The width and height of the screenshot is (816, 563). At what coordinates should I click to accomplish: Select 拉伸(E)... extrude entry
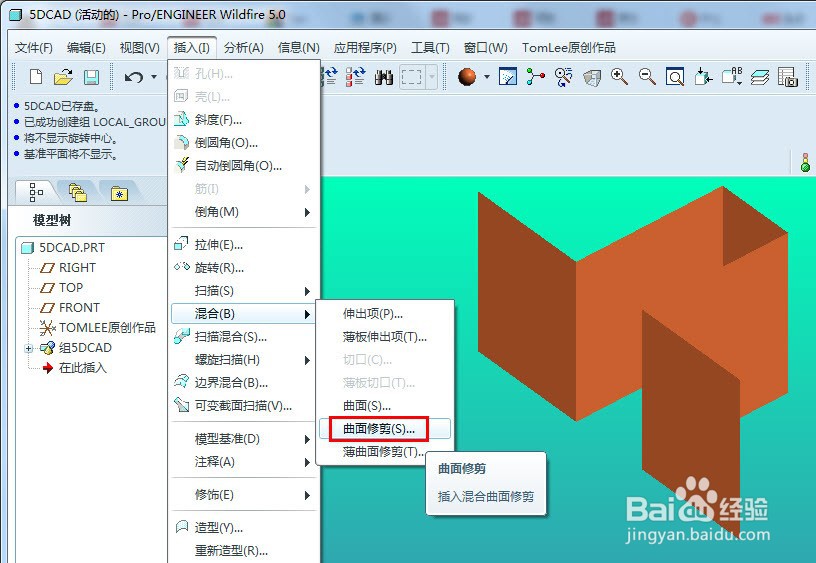coord(244,245)
